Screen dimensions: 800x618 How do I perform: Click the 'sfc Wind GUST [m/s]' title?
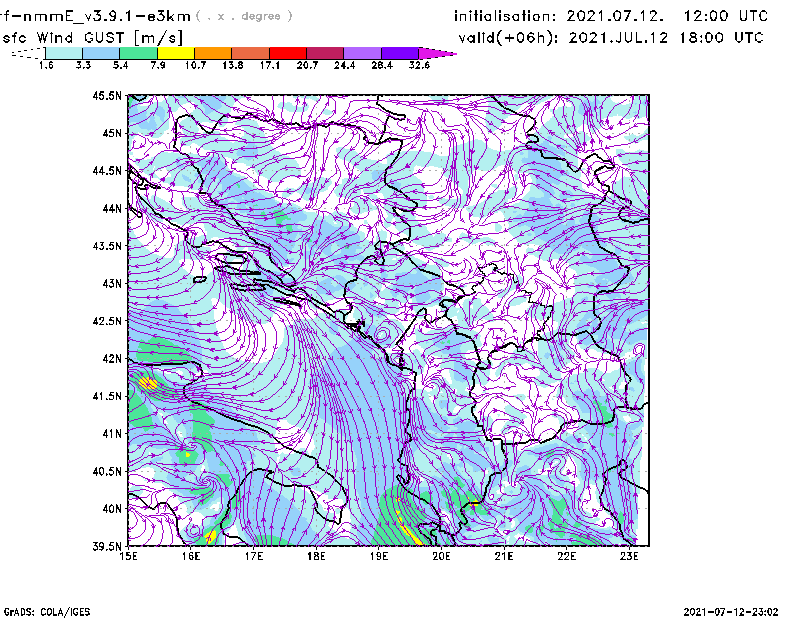pyautogui.click(x=92, y=38)
